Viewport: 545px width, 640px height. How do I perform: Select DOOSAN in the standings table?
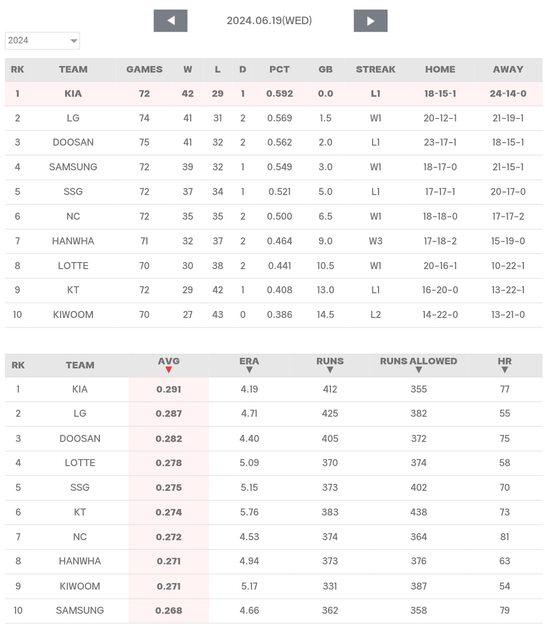click(x=73, y=142)
